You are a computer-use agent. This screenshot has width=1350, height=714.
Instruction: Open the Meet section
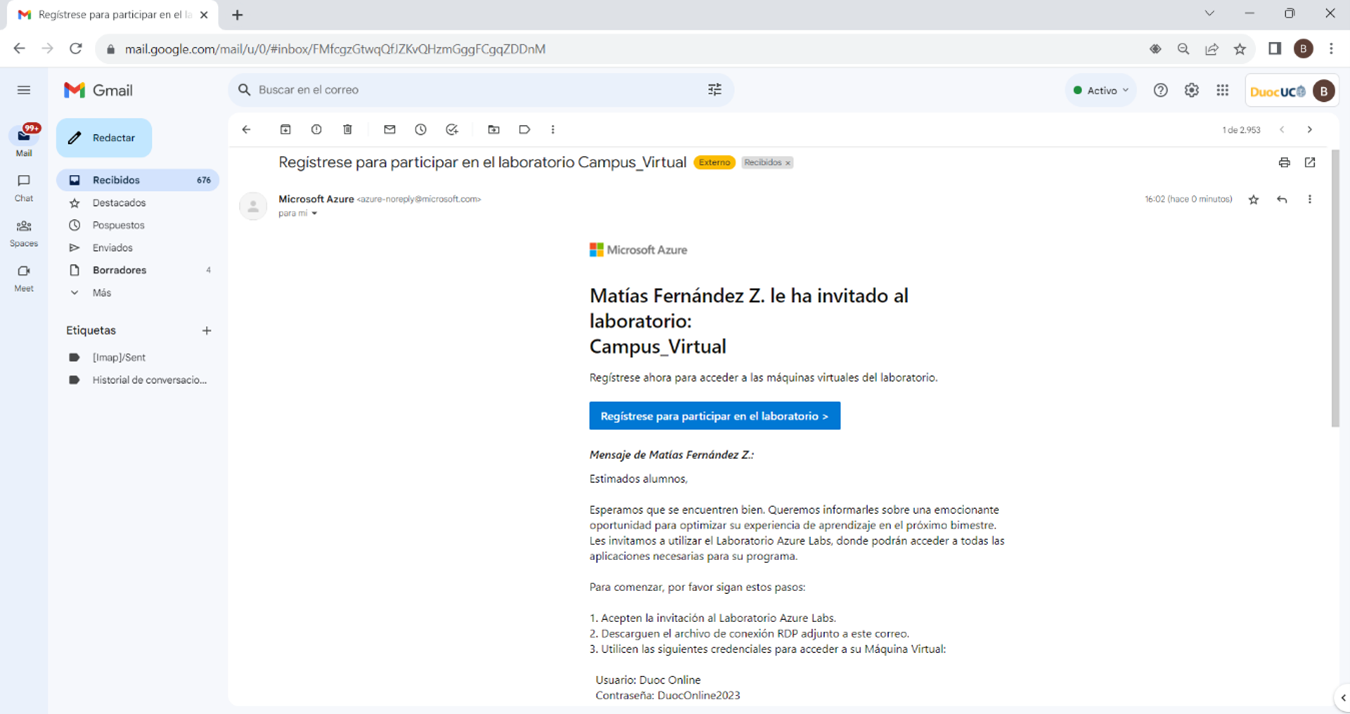tap(24, 278)
